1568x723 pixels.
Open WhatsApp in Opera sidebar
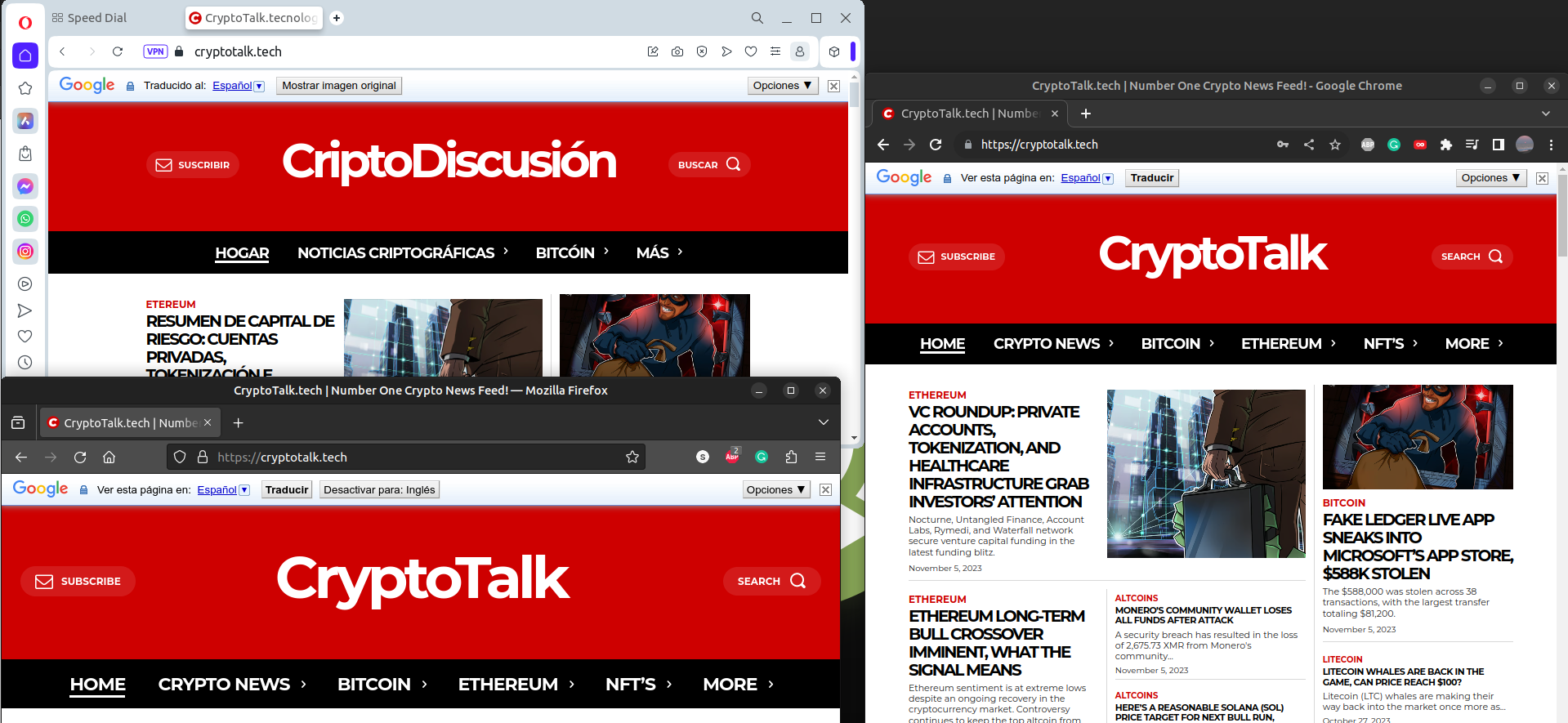pyautogui.click(x=25, y=219)
